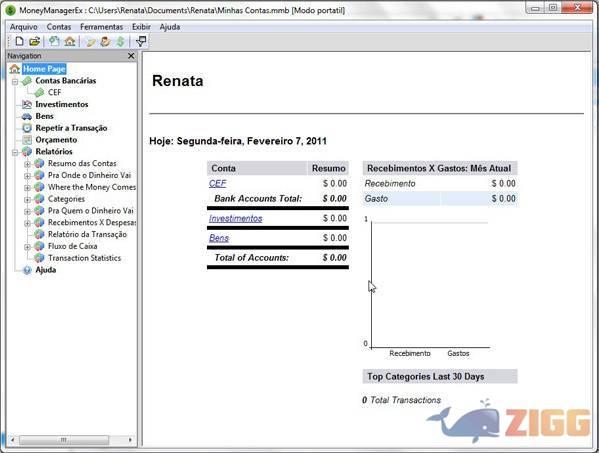Click the Total of Accounts label
Image resolution: width=599 pixels, height=453 pixels.
(252, 258)
